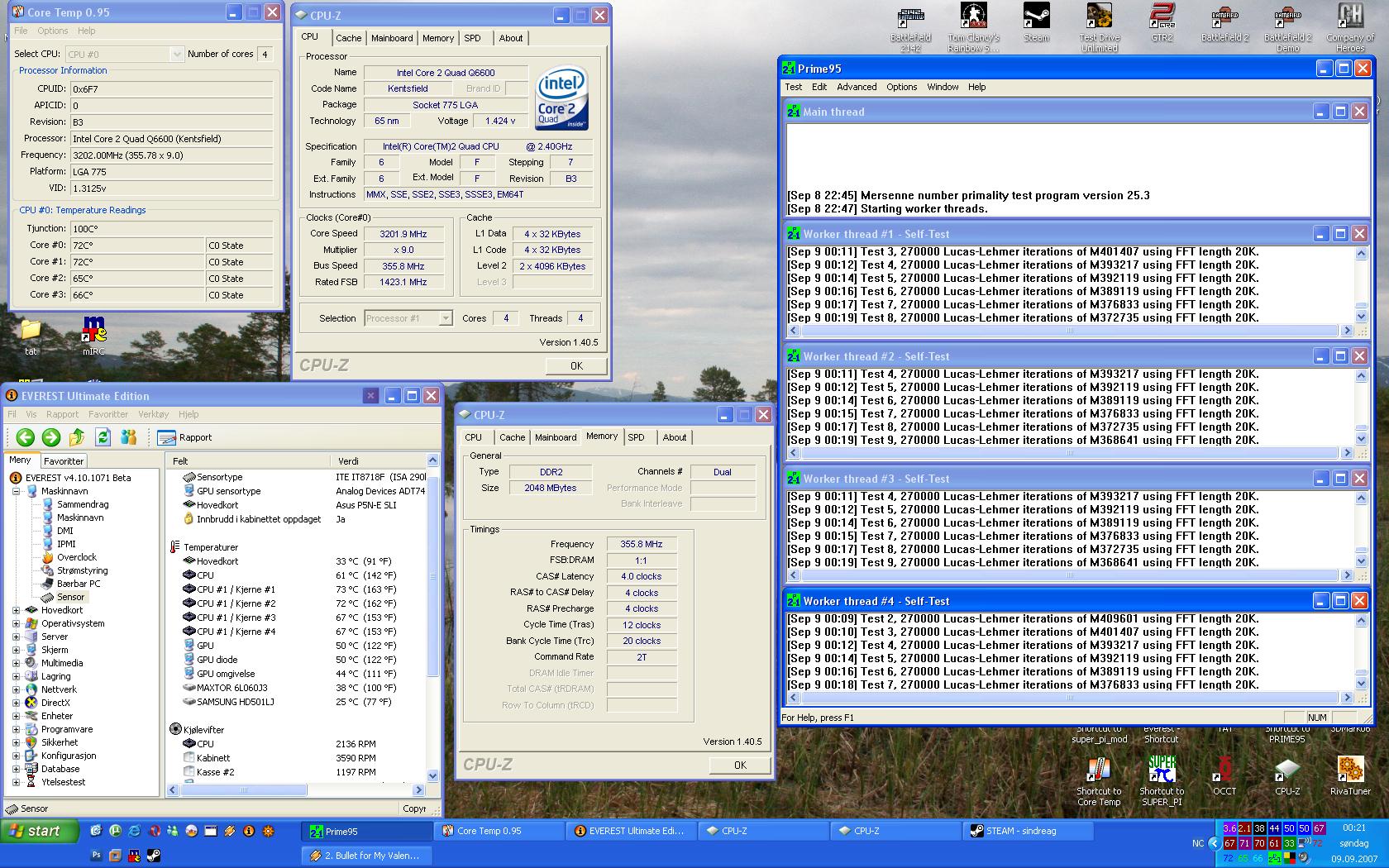
Task: Open RivaTuner desktop icon
Action: click(1350, 776)
